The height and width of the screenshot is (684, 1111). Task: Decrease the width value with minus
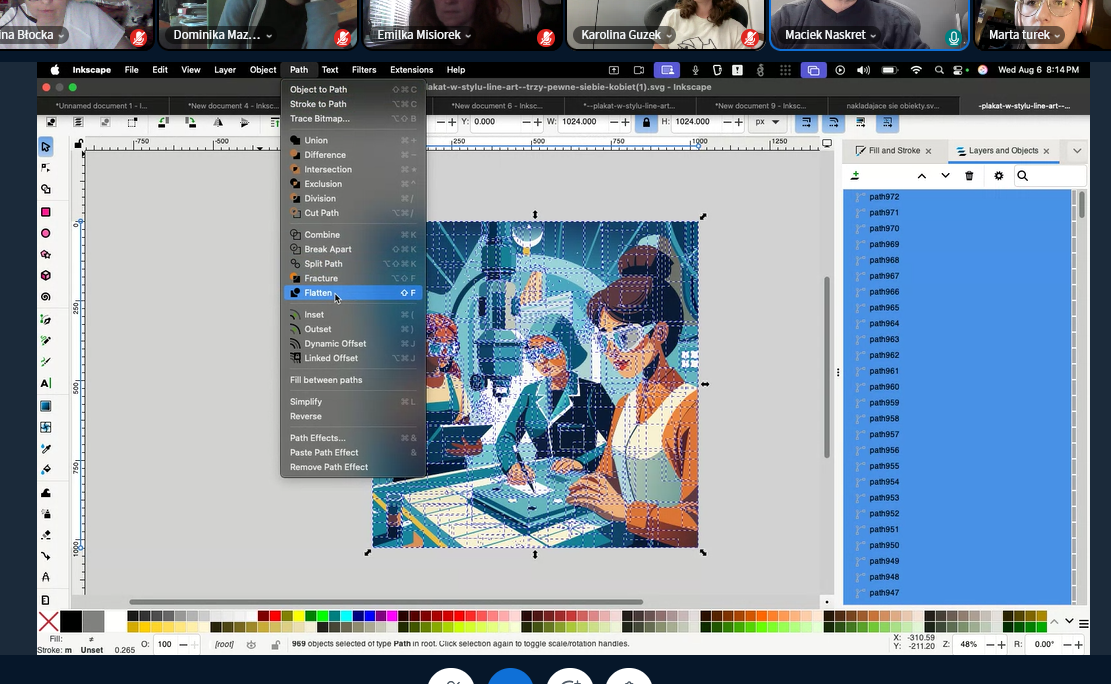[x=614, y=122]
